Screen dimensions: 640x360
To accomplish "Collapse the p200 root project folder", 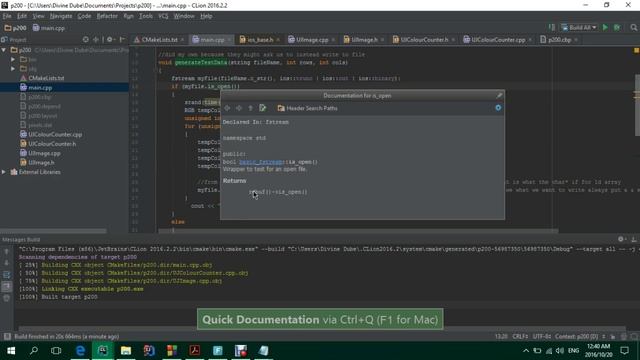I will point(4,50).
